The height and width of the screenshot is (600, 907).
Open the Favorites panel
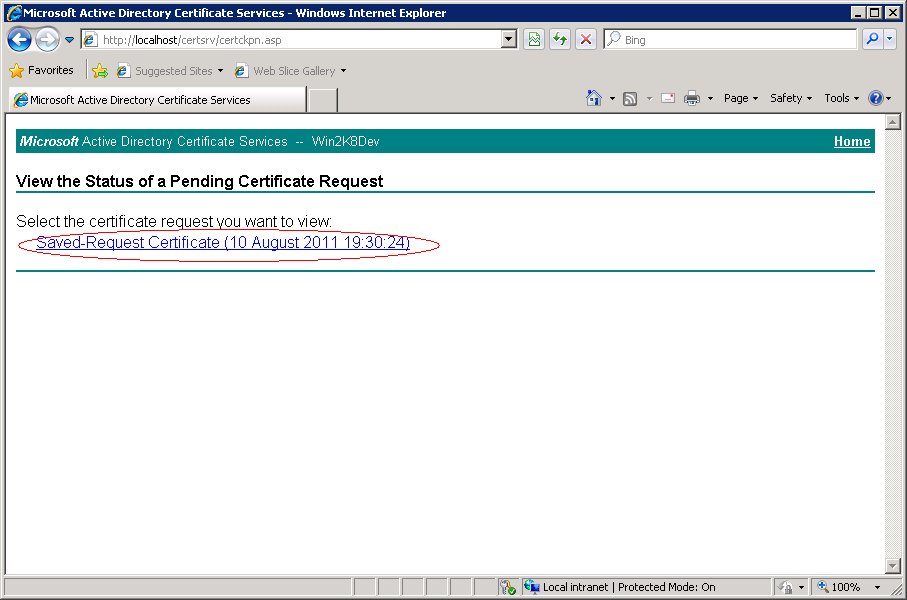click(42, 71)
